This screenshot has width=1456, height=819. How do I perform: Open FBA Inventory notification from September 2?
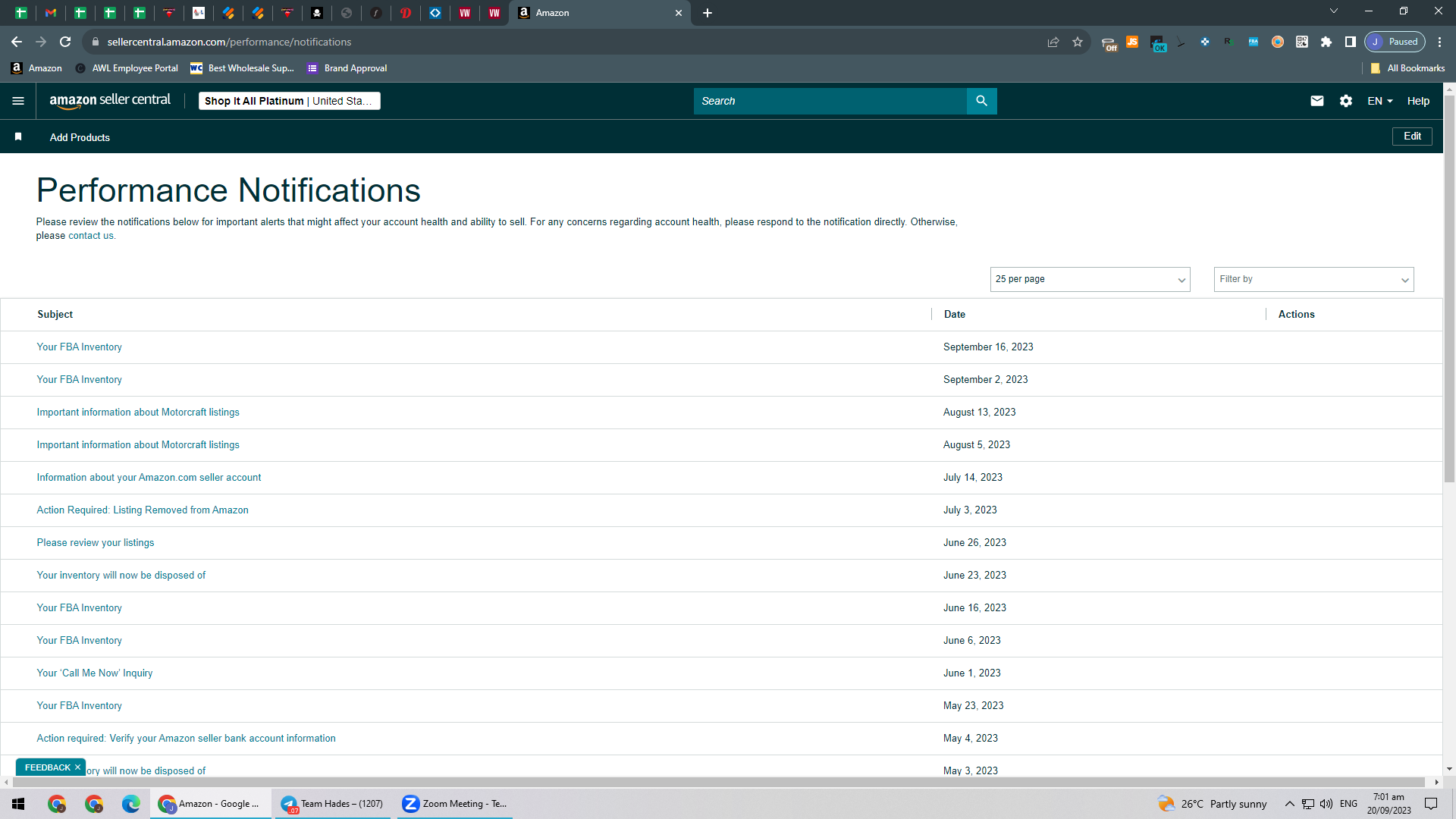click(79, 380)
